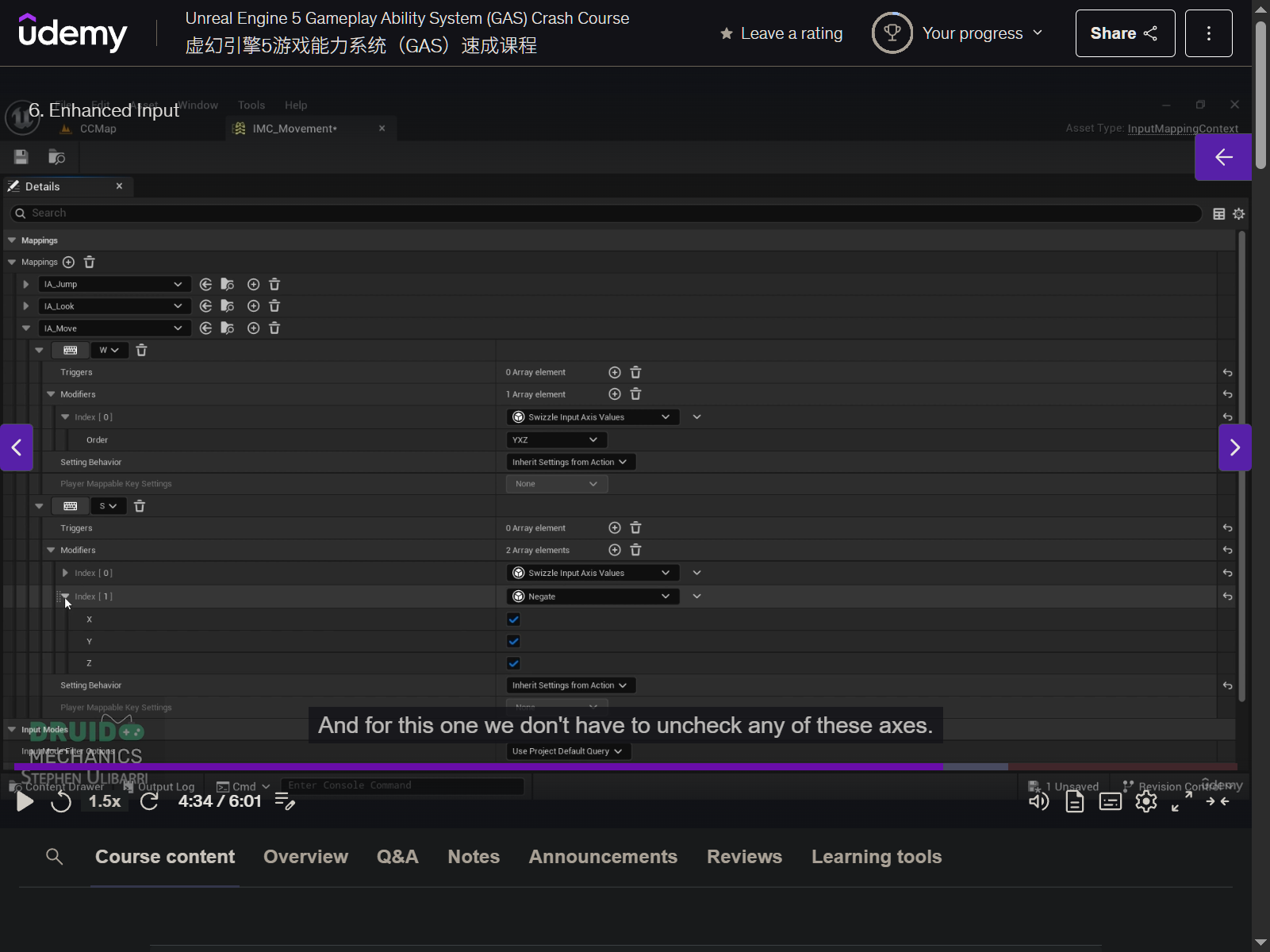Expand S key Index [0] modifier
Image resolution: width=1270 pixels, height=952 pixels.
coord(65,573)
